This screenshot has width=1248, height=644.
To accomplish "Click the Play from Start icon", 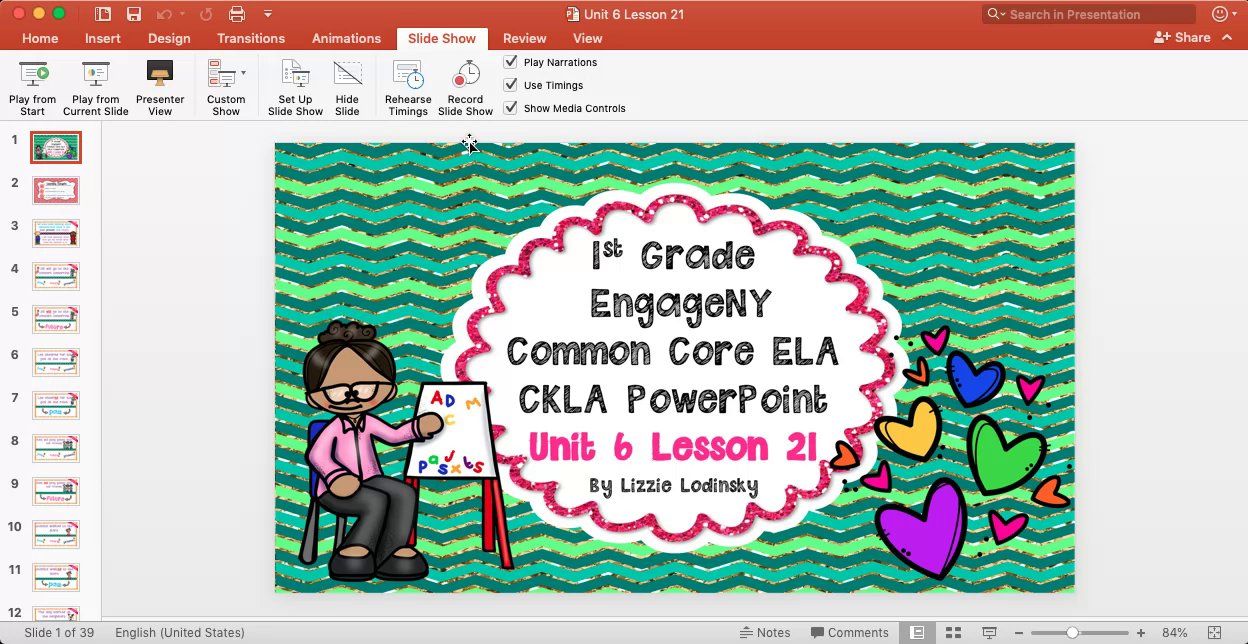I will pyautogui.click(x=33, y=75).
